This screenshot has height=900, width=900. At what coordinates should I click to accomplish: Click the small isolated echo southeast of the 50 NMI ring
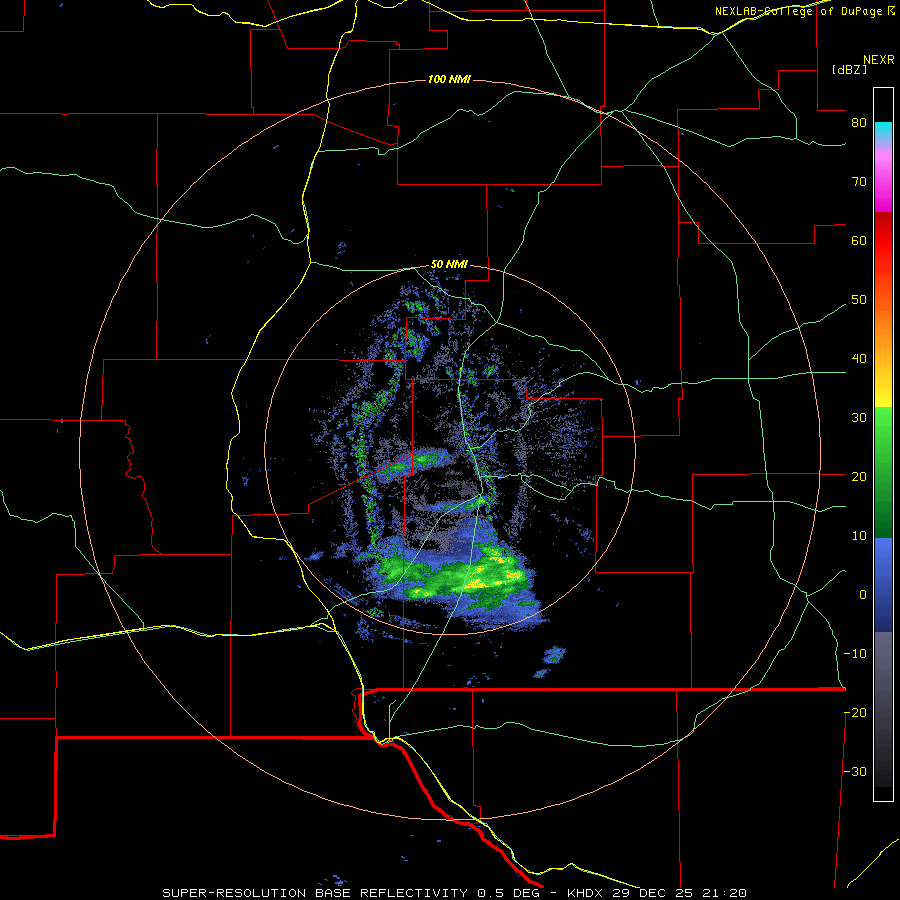pos(554,655)
